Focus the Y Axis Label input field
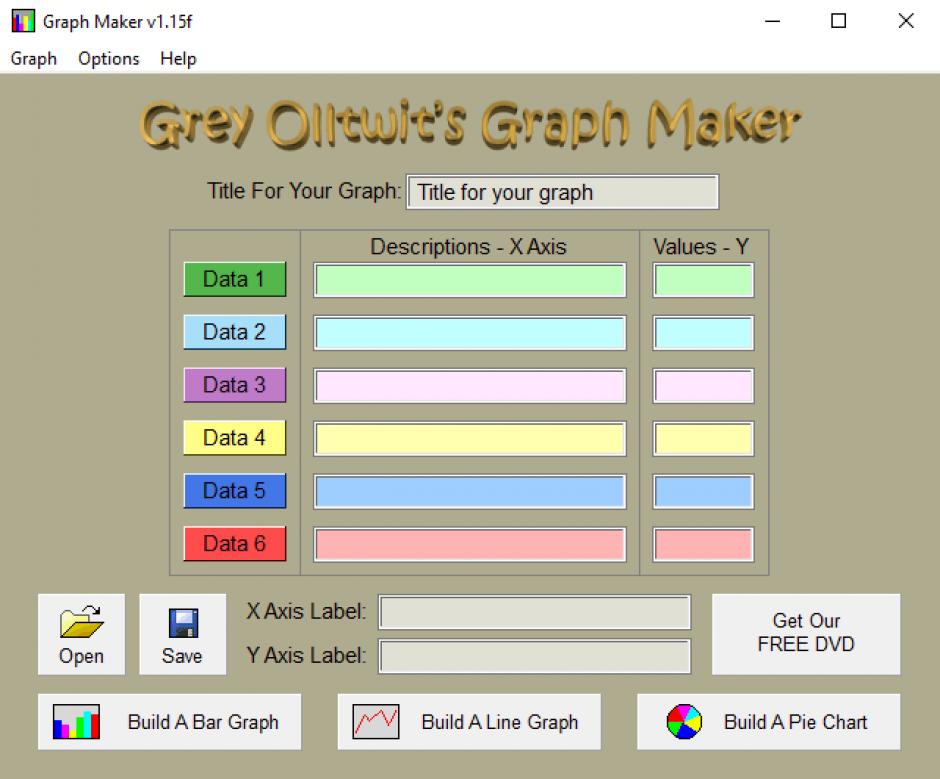 point(534,657)
